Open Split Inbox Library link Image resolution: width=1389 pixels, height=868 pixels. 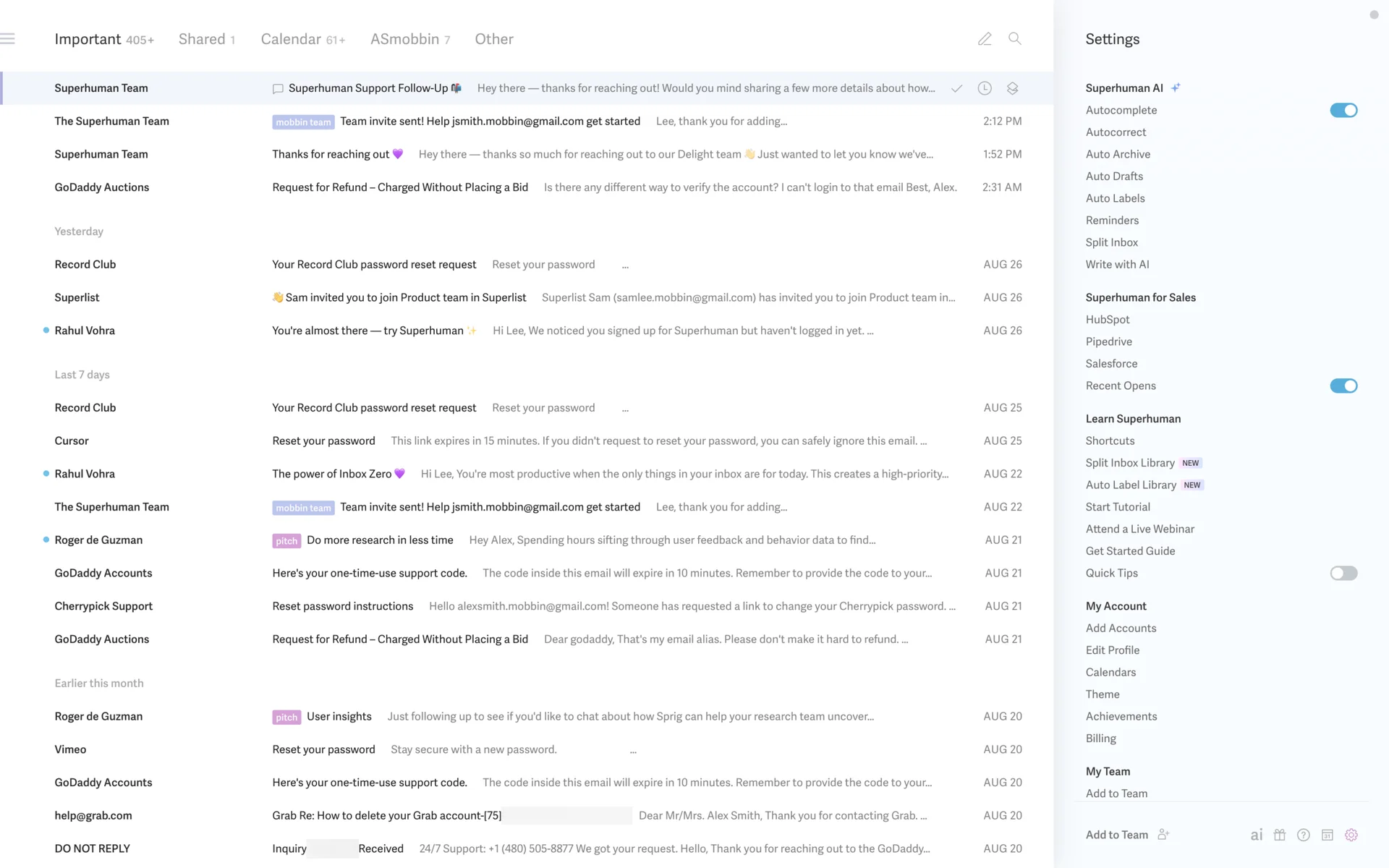(1130, 463)
